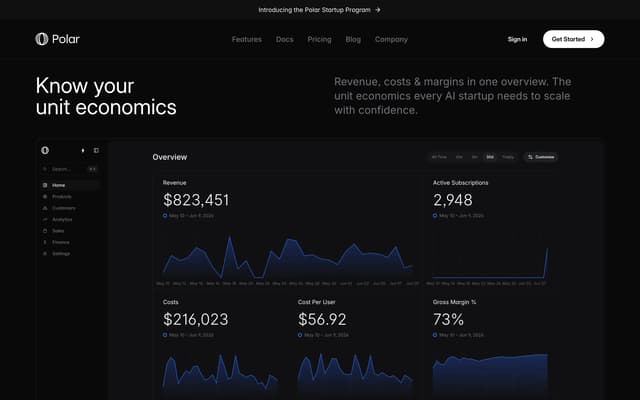Click the Polar logo in dashboard sidebar
The width and height of the screenshot is (640, 400).
(x=45, y=150)
